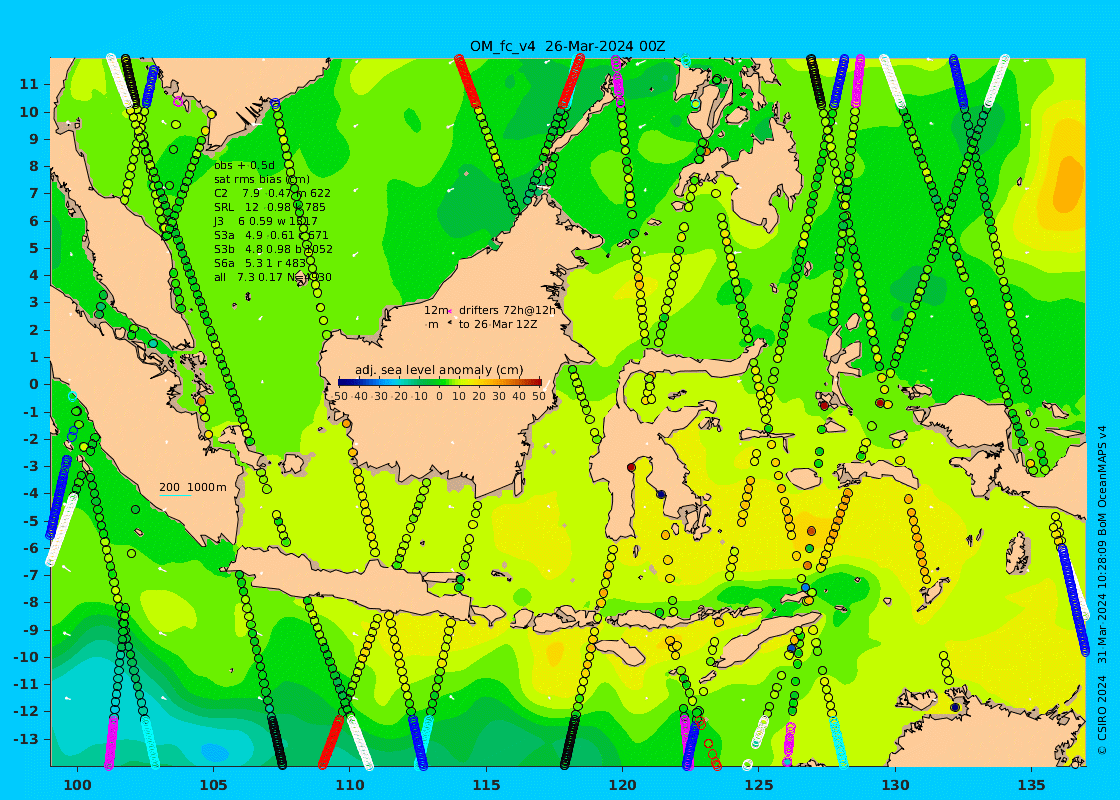
Task: Click latitude axis label 6
Action: click(x=33, y=221)
